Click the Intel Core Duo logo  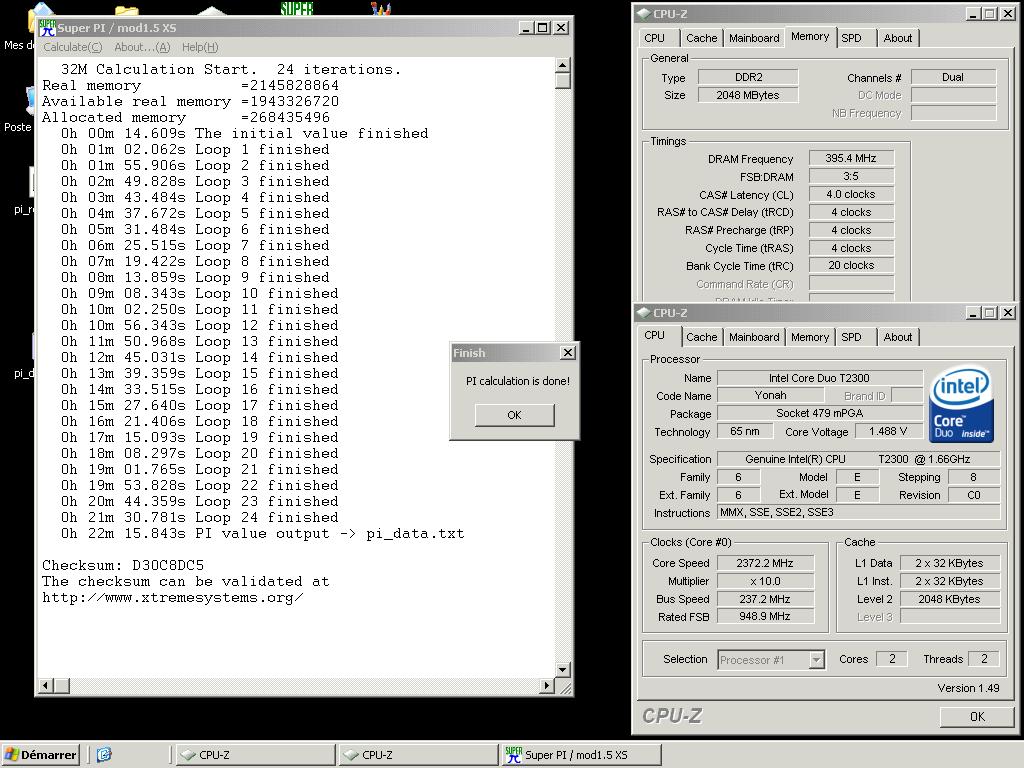point(961,404)
